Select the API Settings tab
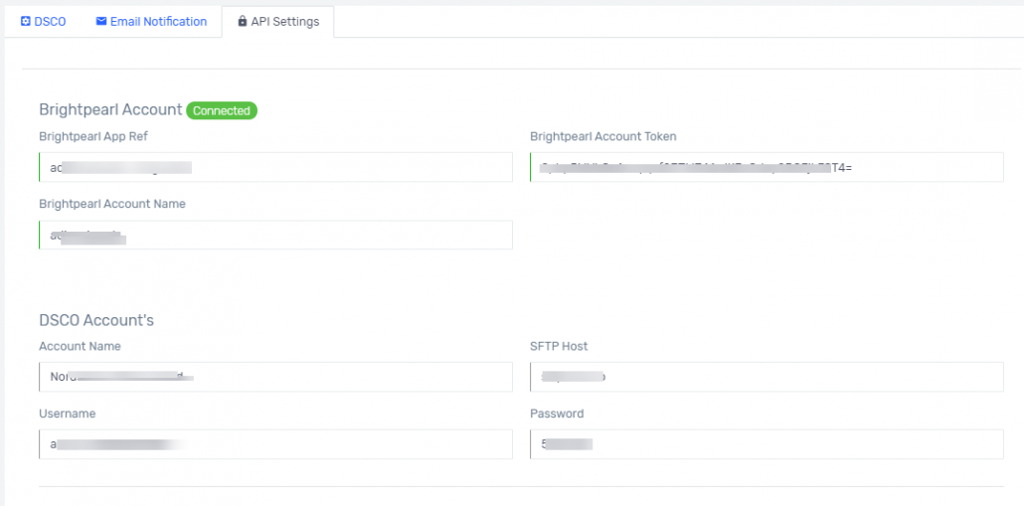This screenshot has height=506, width=1024. [x=278, y=22]
